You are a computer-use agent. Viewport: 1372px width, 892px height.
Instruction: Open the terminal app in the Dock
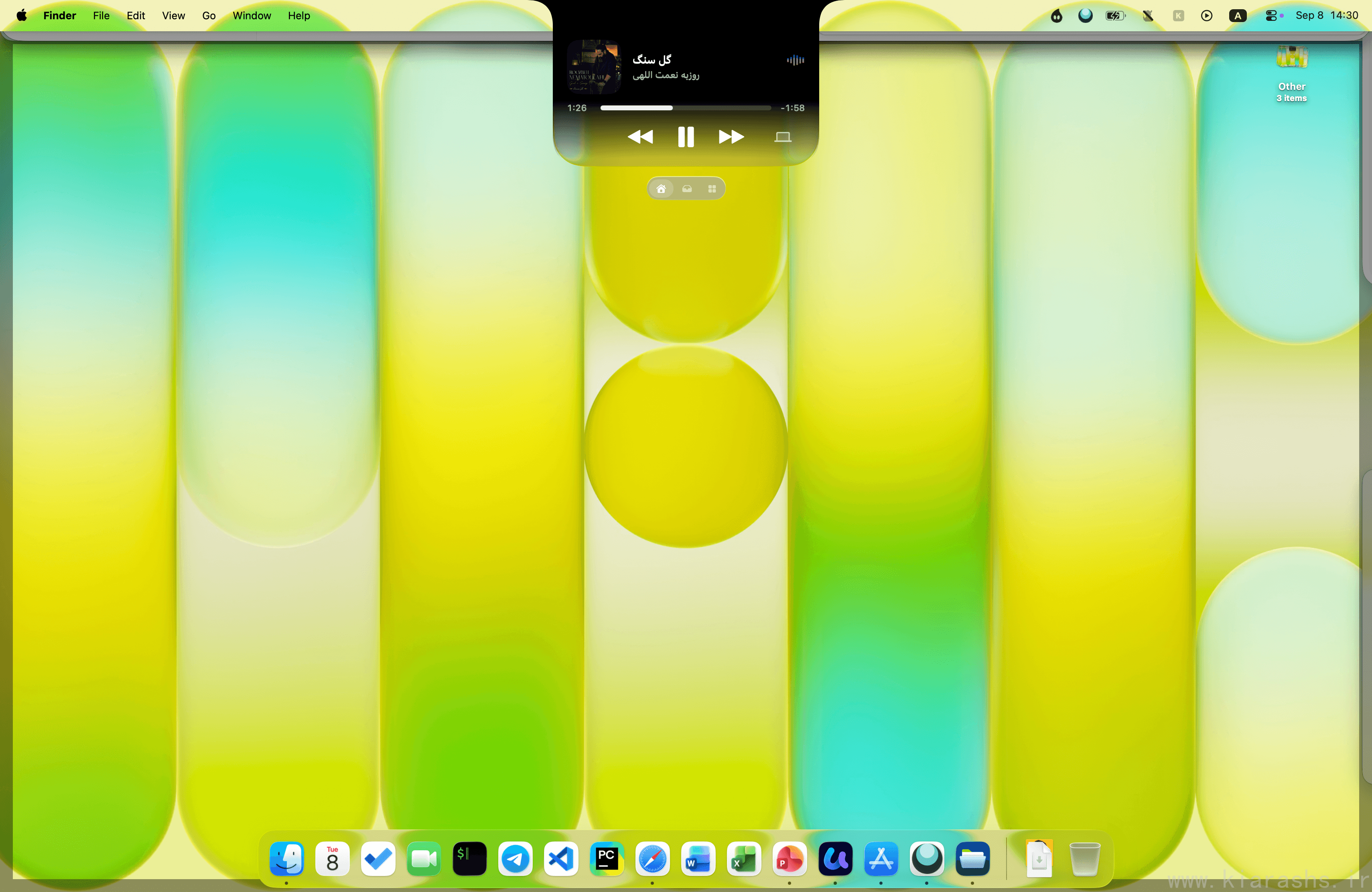pos(469,859)
